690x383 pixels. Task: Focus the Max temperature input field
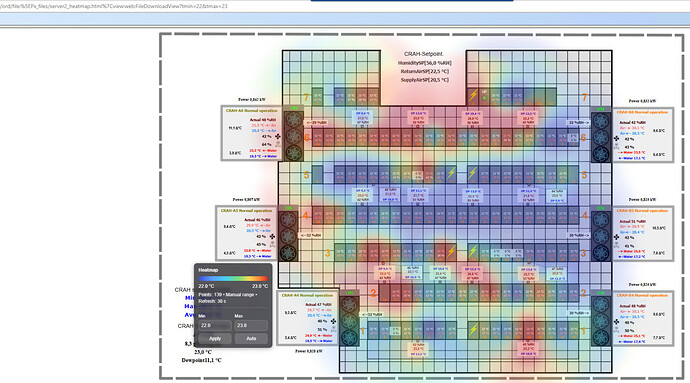pyautogui.click(x=251, y=325)
